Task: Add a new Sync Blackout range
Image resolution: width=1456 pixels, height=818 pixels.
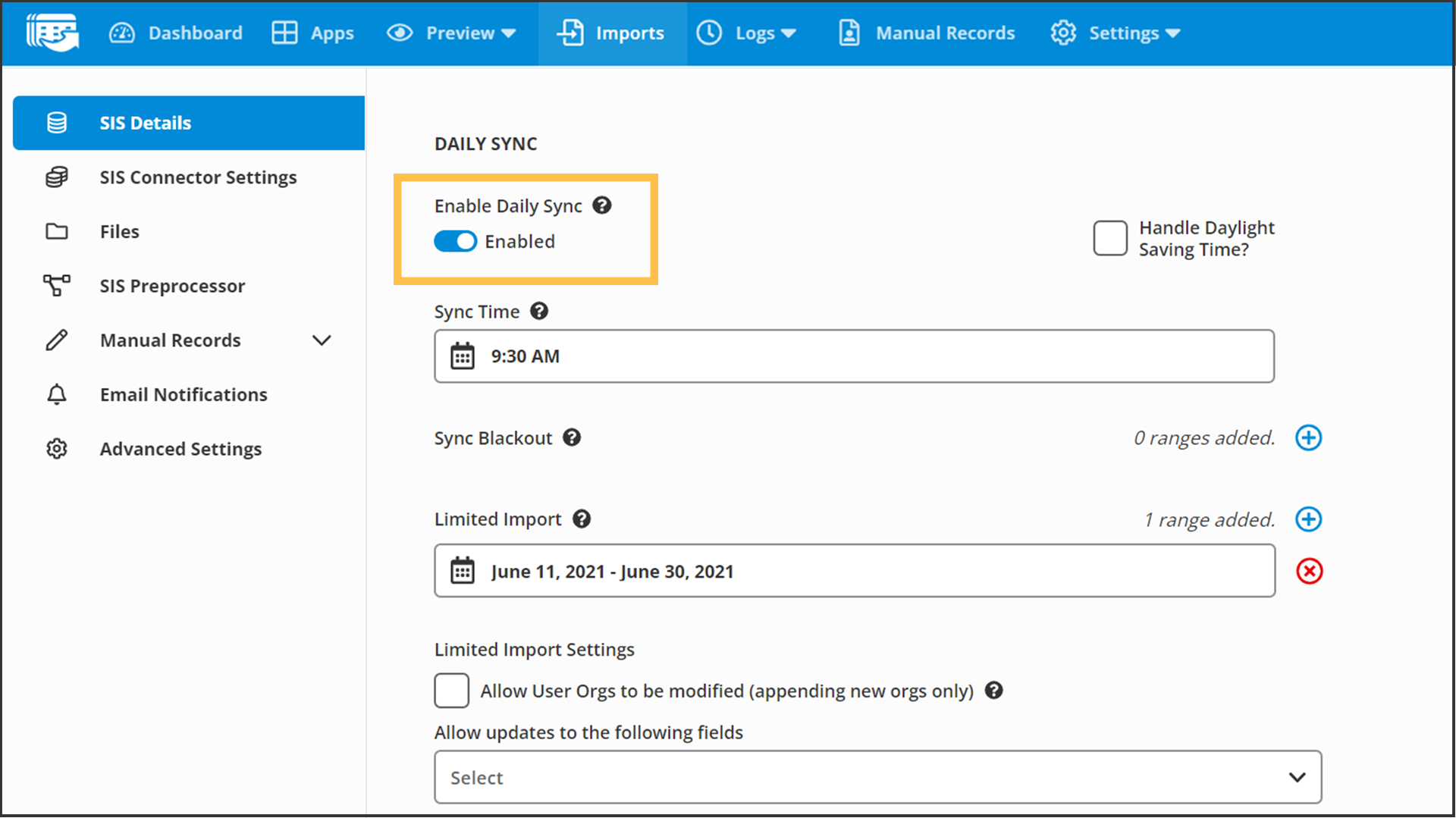Action: click(1308, 438)
